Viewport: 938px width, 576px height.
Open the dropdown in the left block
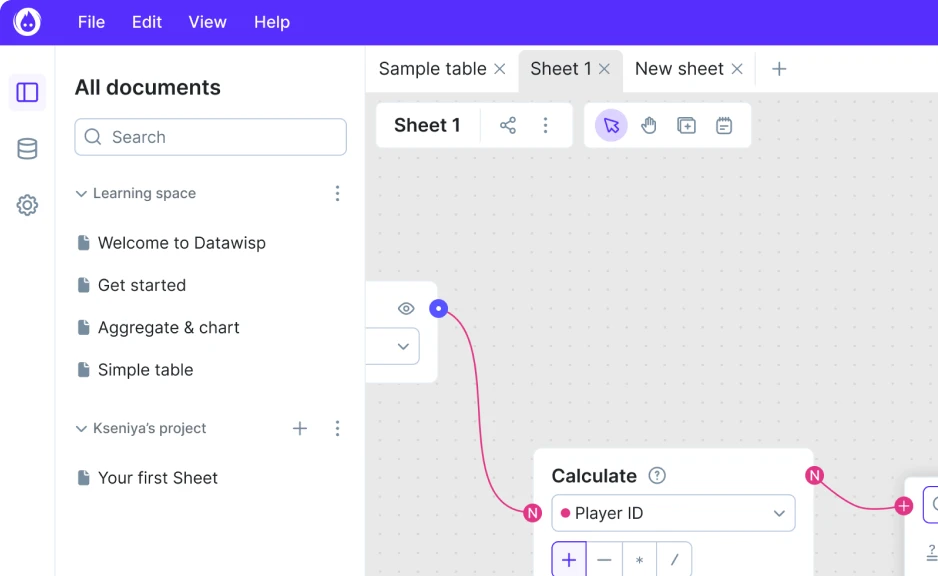tap(392, 346)
